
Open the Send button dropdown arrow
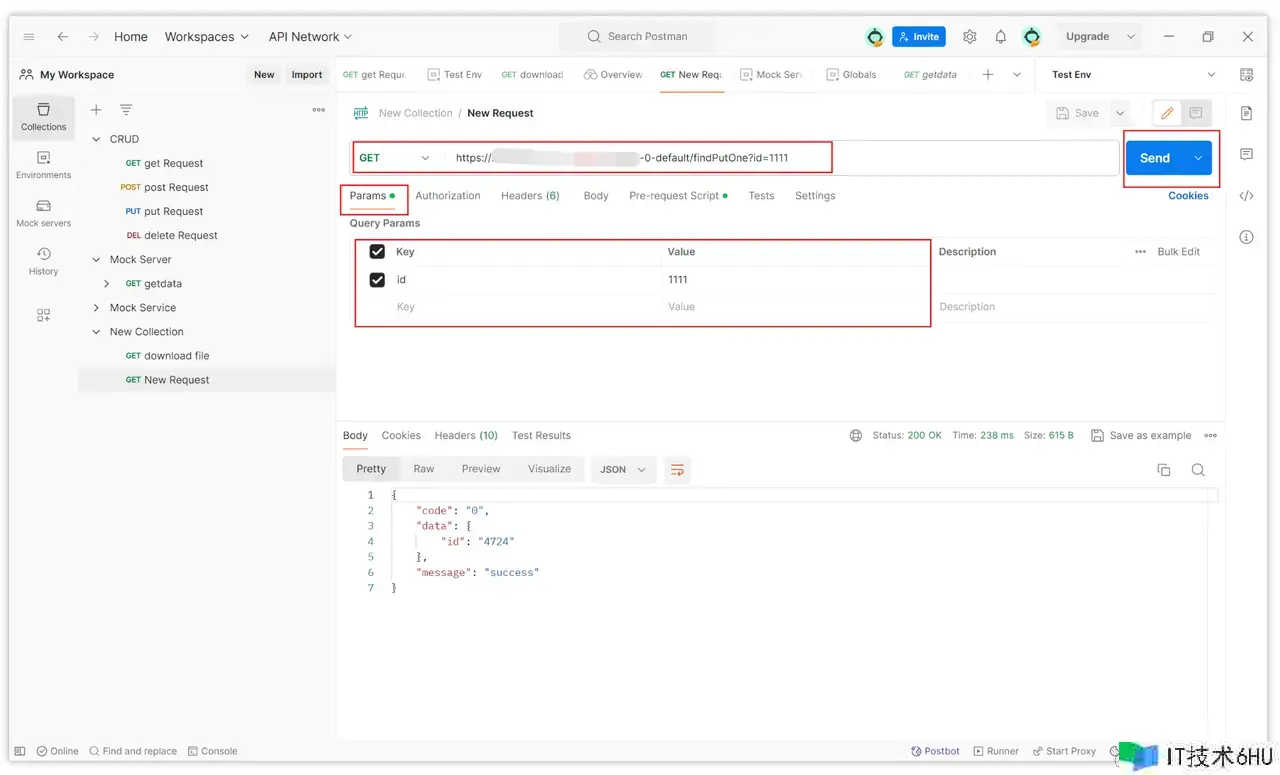[1198, 158]
